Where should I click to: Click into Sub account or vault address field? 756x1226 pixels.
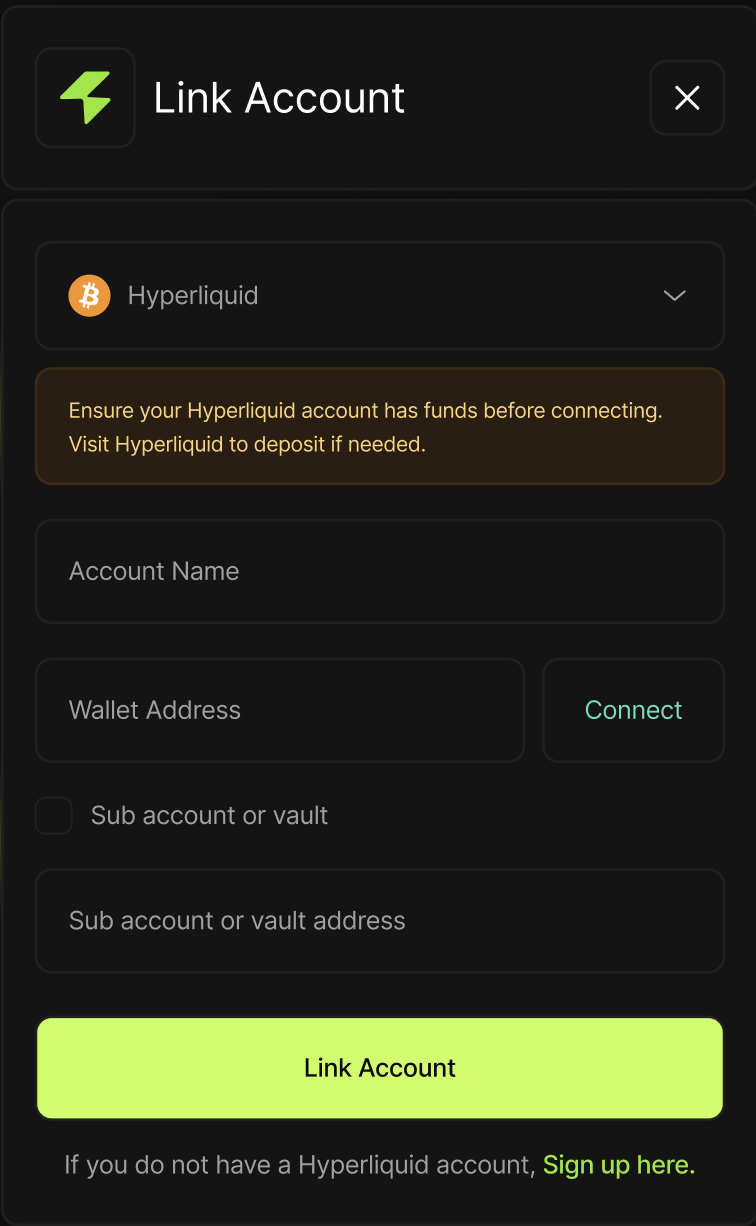[x=380, y=920]
